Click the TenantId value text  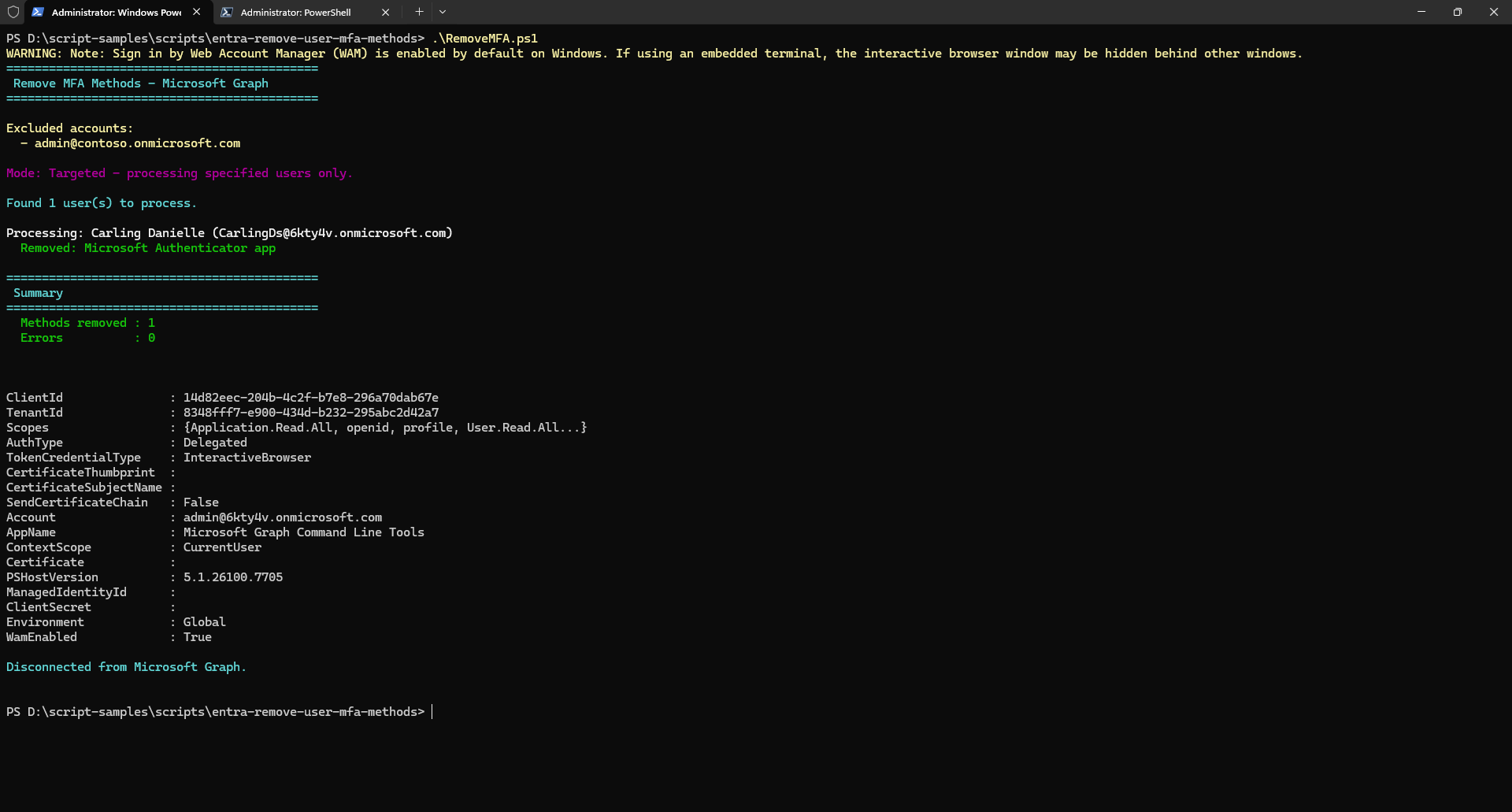coord(310,412)
